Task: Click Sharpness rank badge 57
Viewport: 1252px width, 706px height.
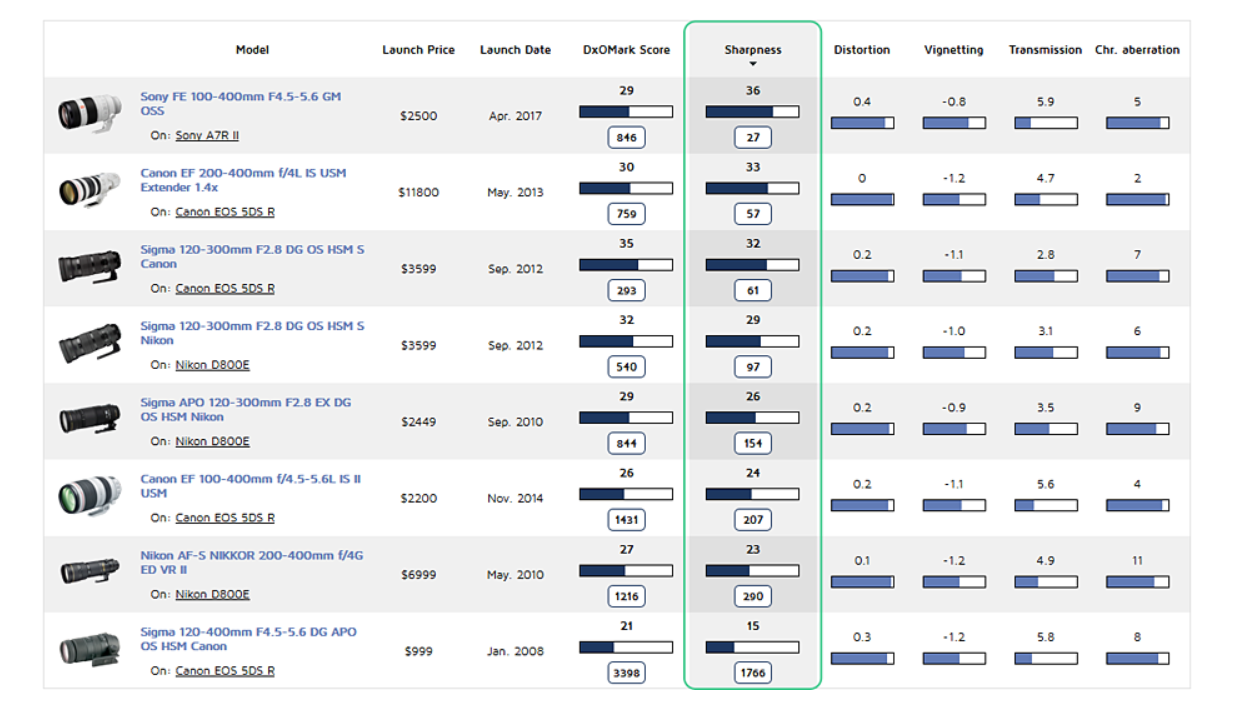Action: [x=753, y=214]
